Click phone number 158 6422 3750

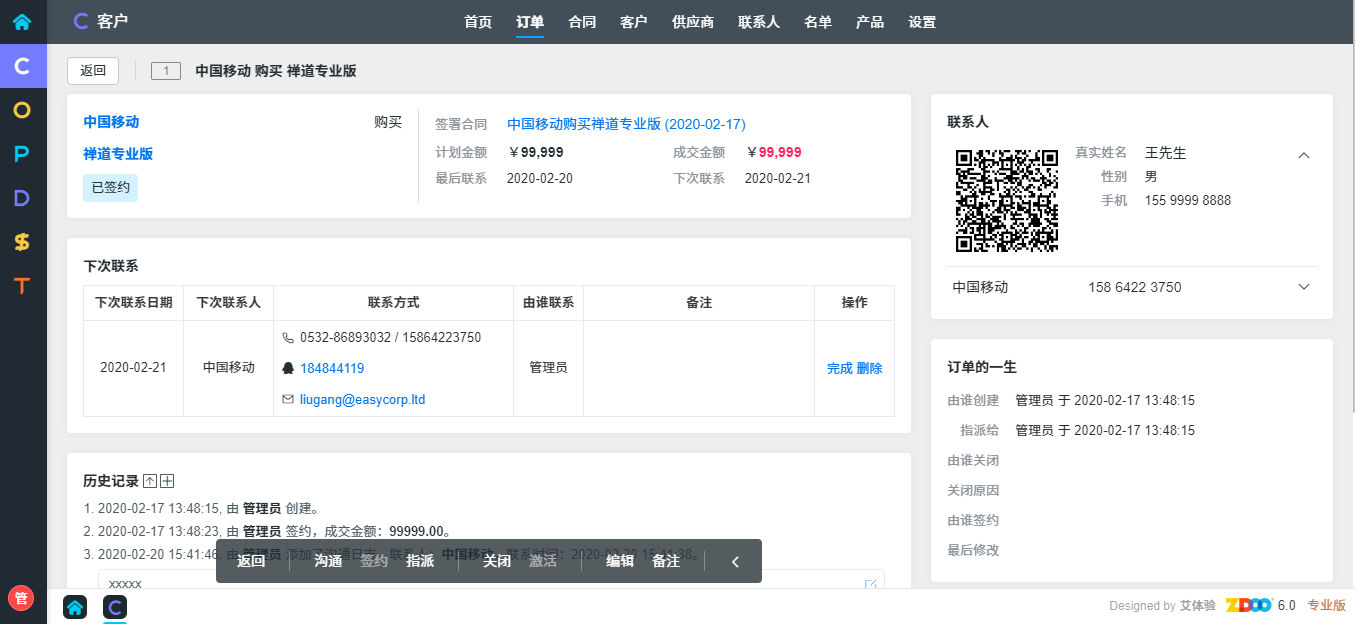1135,287
